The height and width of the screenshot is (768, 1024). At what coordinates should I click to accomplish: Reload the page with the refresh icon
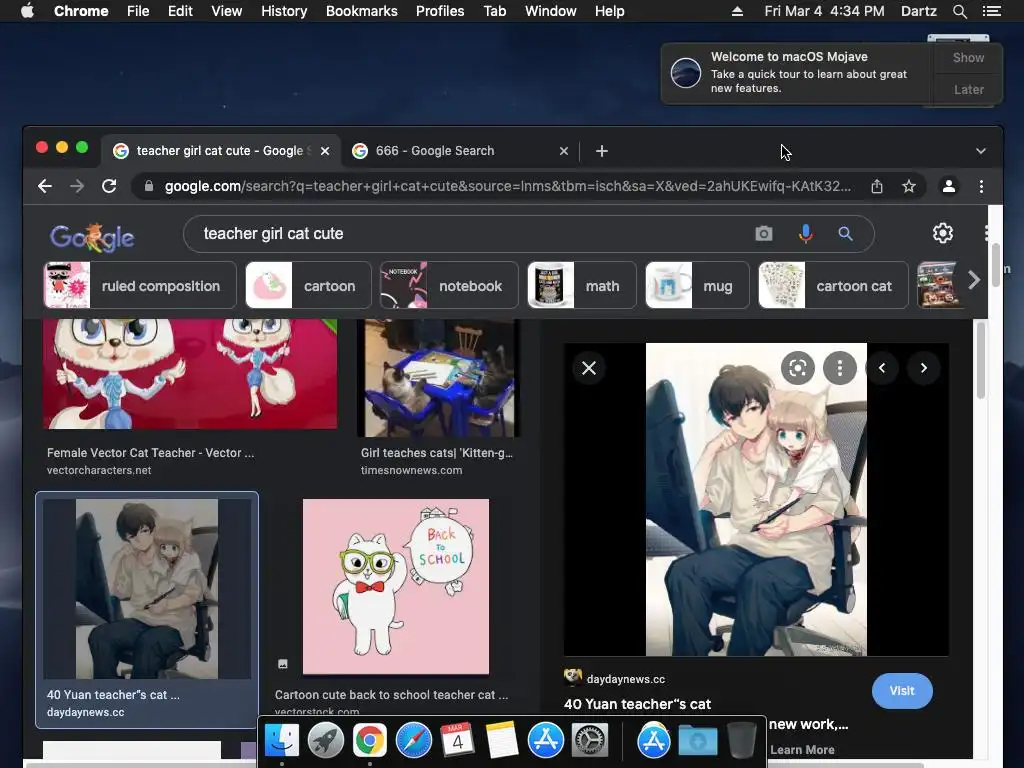point(109,186)
